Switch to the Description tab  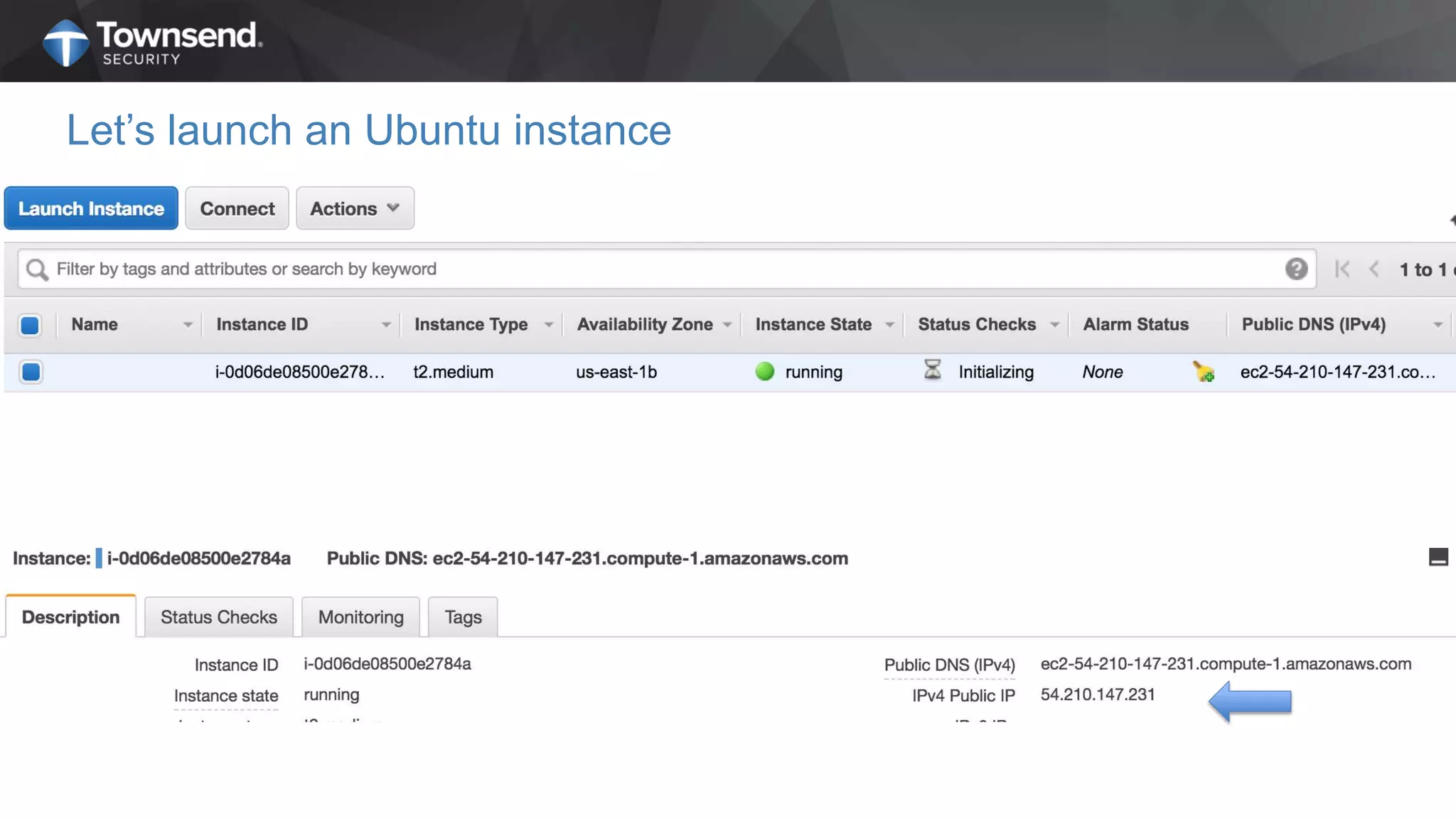tap(70, 616)
